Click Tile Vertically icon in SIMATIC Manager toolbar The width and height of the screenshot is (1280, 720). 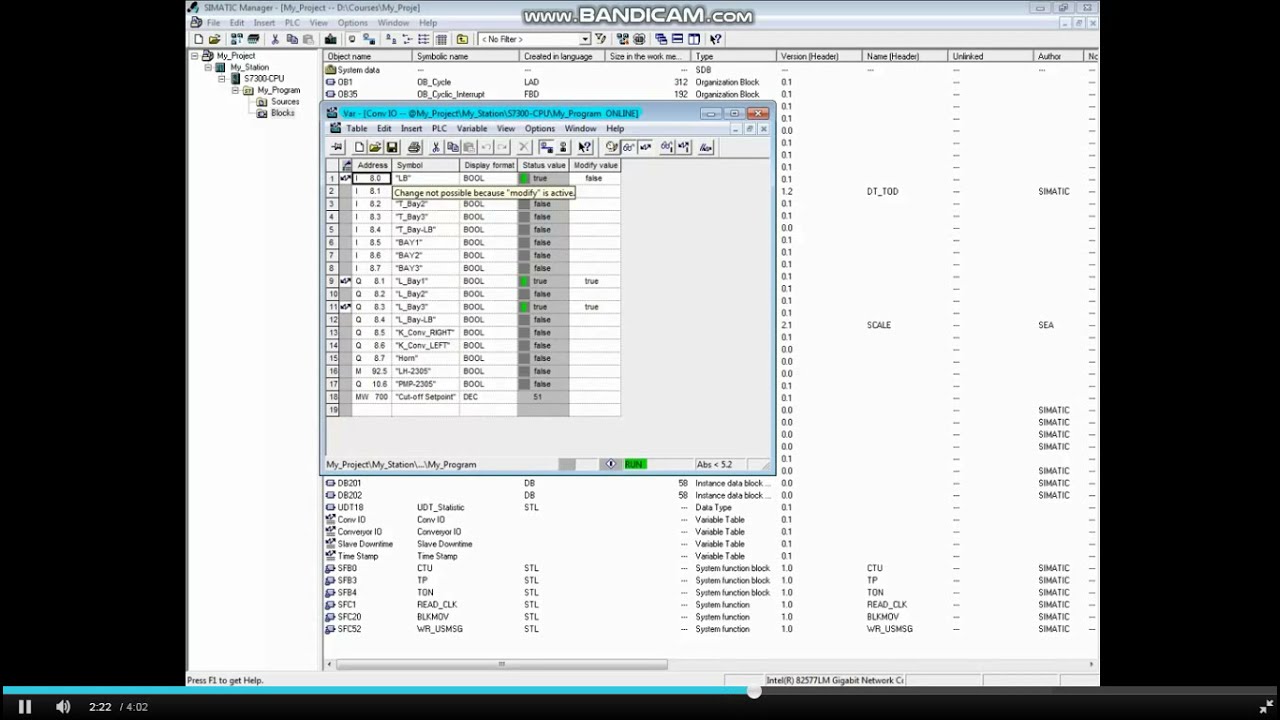(694, 39)
